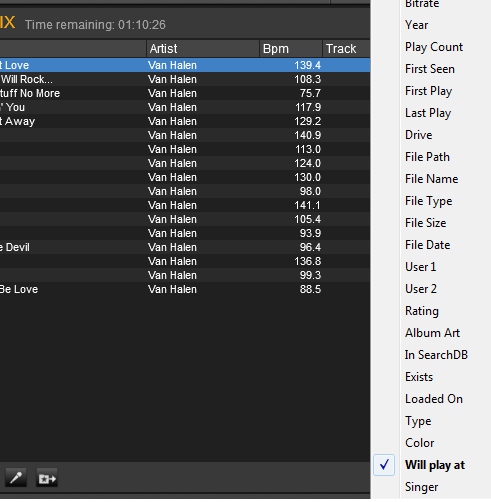Select the 'Away' track at 129.2 Bpm

185,121
